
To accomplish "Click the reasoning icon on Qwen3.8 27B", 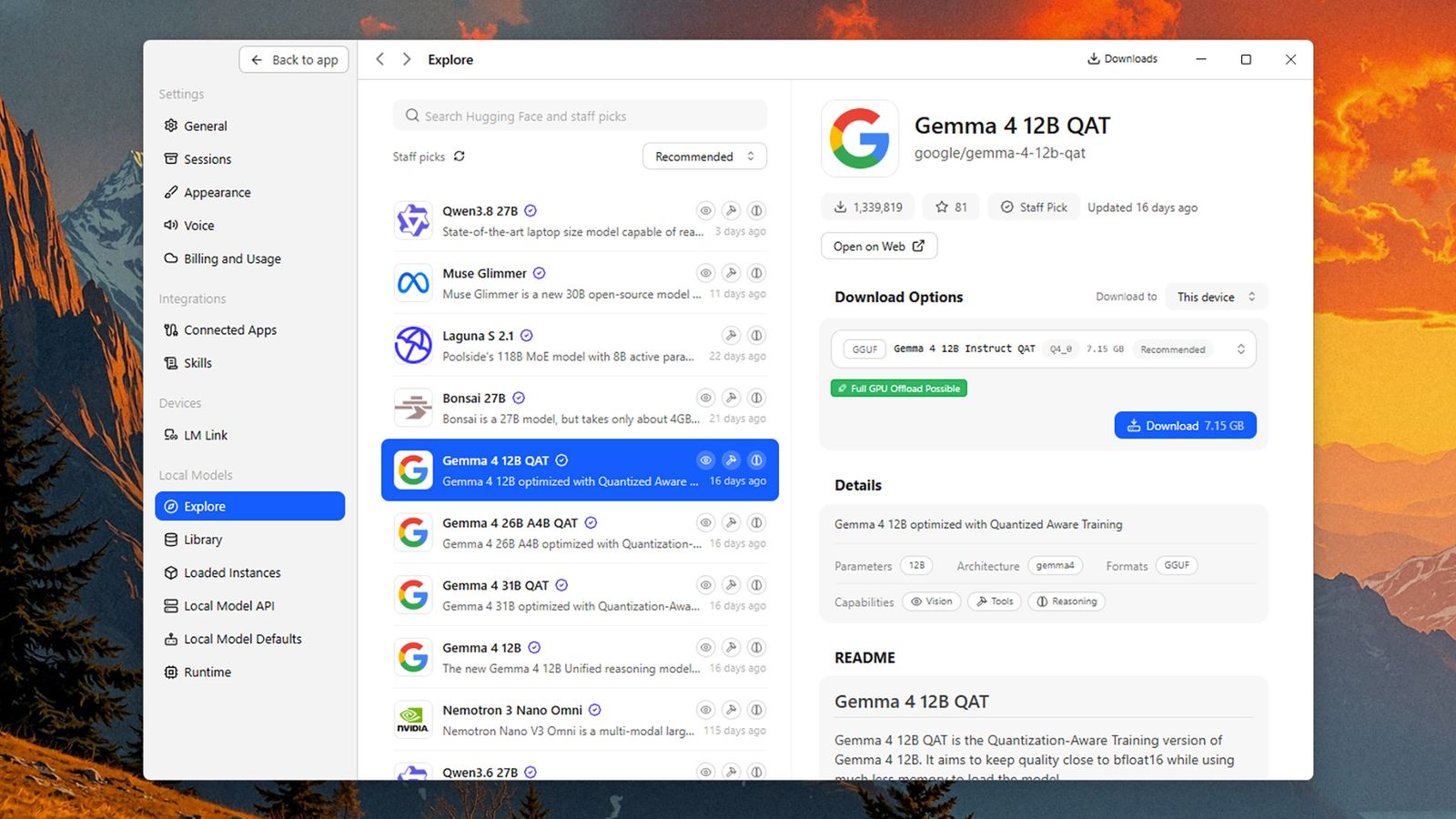I will [756, 211].
